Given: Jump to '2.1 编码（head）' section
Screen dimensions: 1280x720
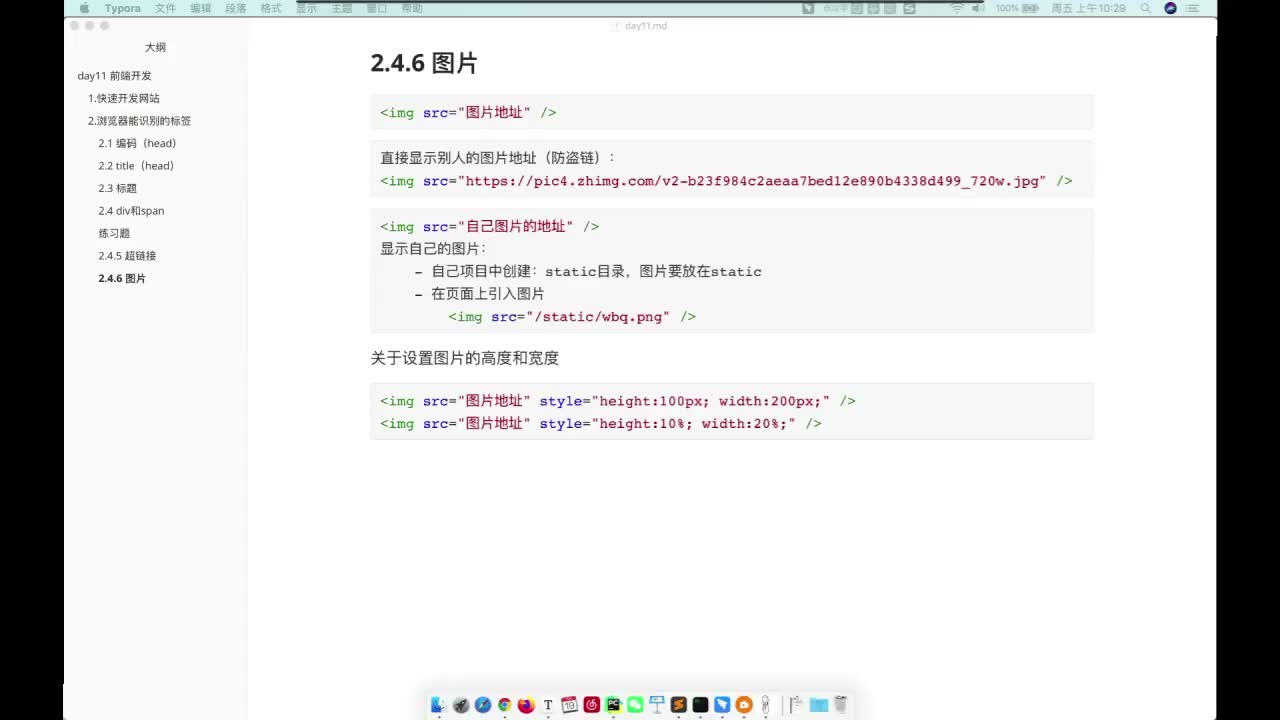Looking at the screenshot, I should (137, 143).
